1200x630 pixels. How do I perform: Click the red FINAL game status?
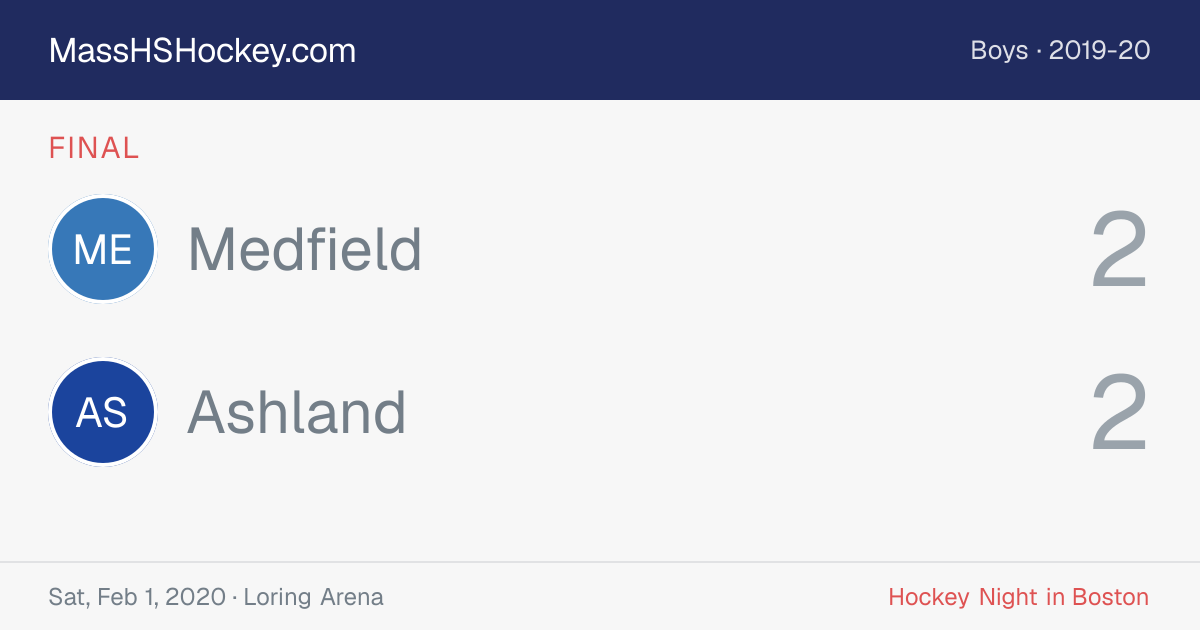coord(94,148)
